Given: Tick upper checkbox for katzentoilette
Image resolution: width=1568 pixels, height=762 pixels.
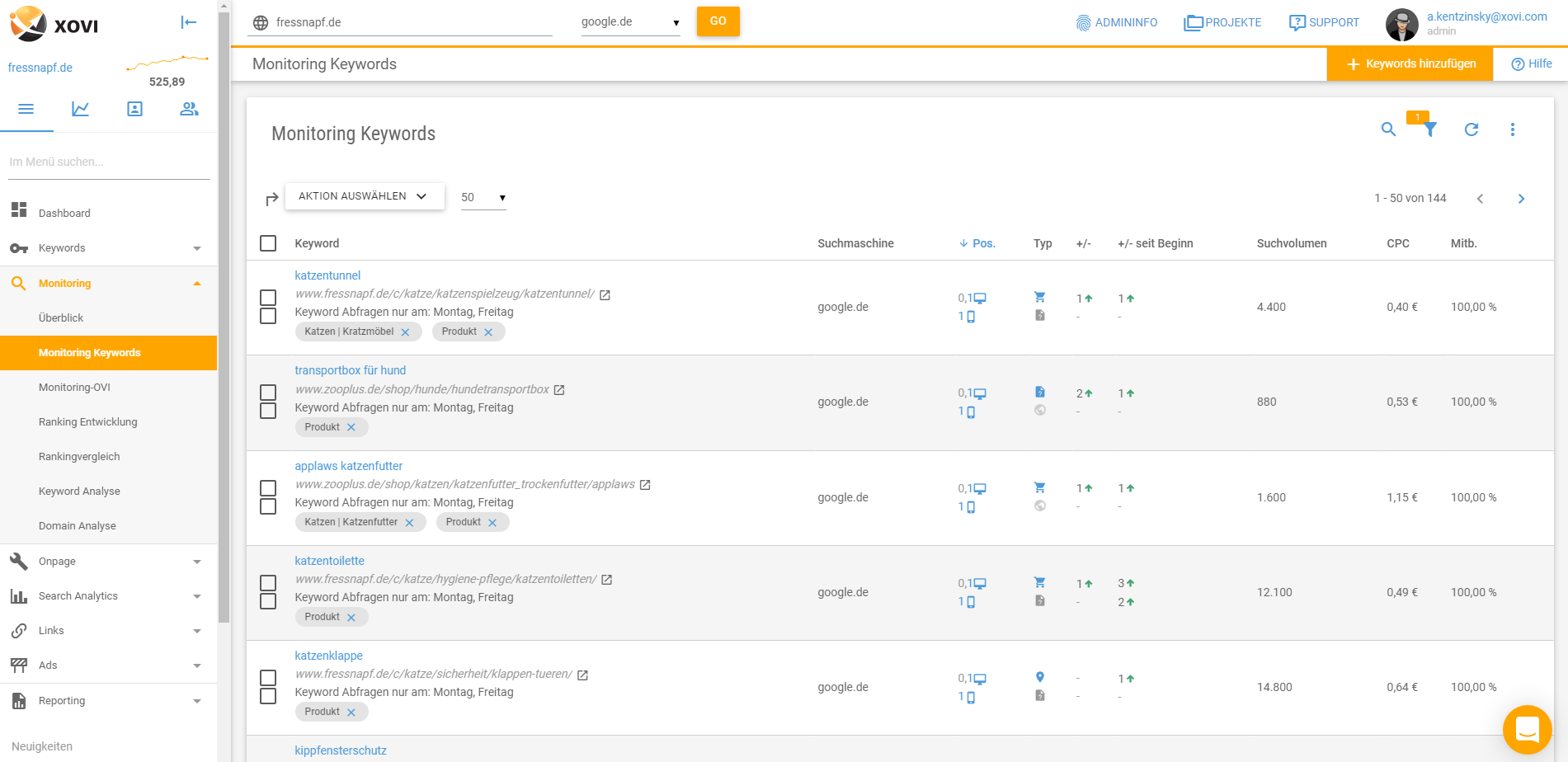Looking at the screenshot, I should pyautogui.click(x=268, y=583).
